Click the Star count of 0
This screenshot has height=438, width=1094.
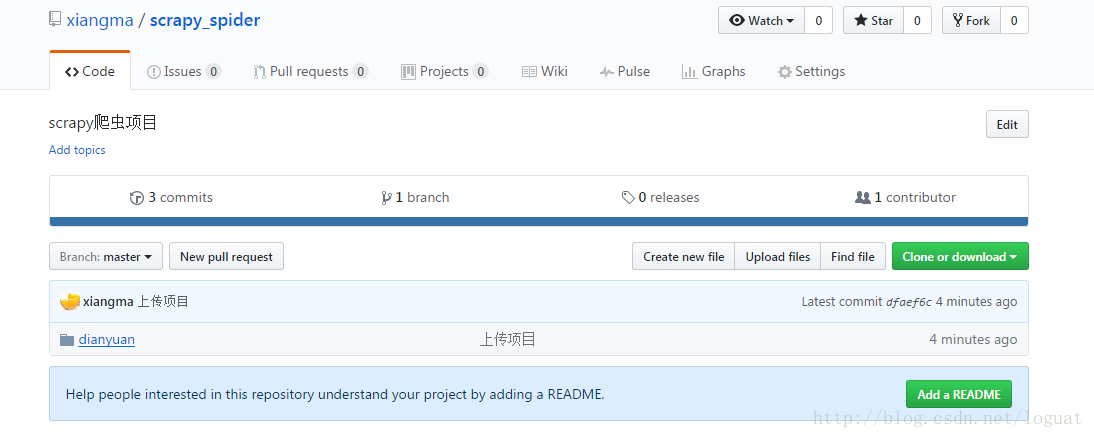(x=917, y=20)
